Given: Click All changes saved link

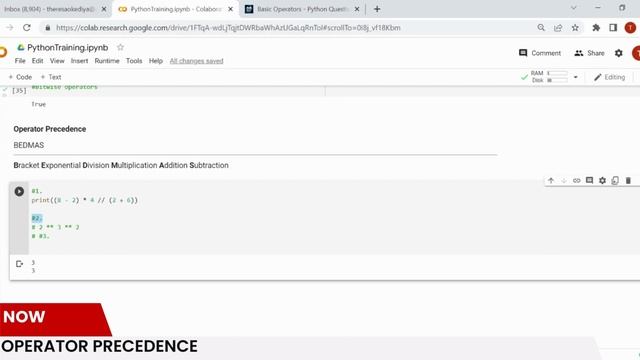Looking at the screenshot, I should coord(196,61).
